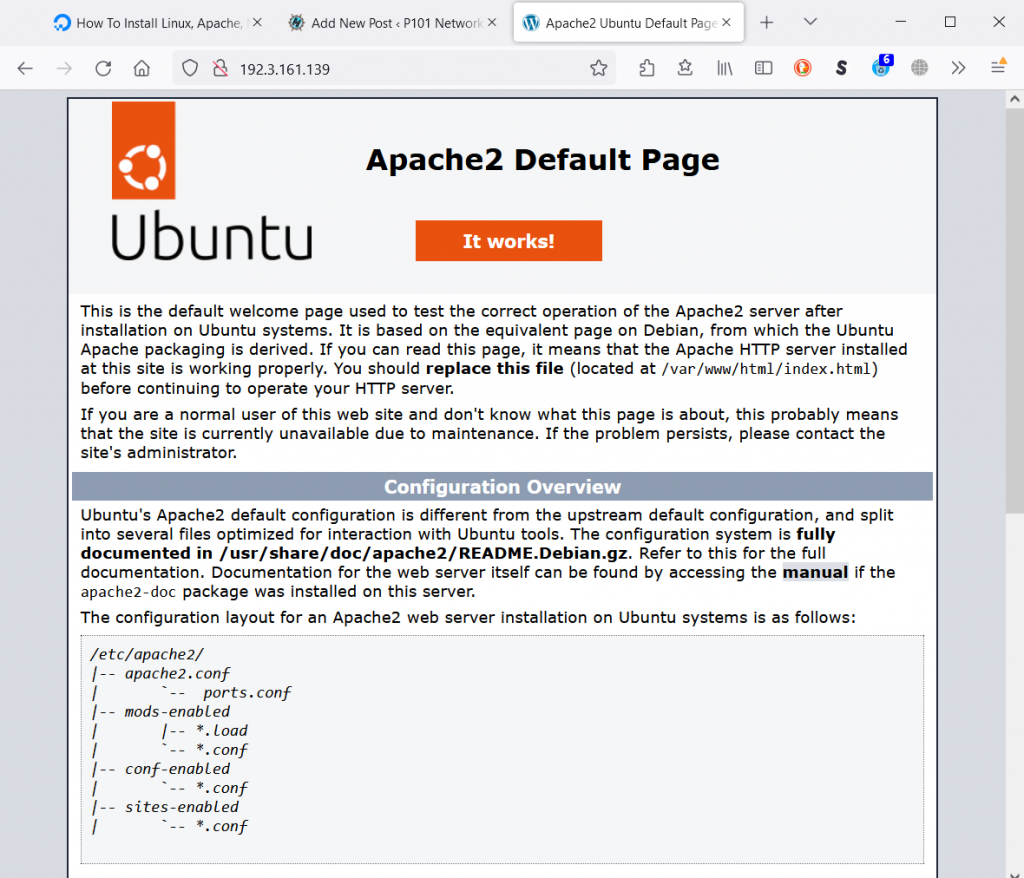Image resolution: width=1024 pixels, height=878 pixels.
Task: Reload the current page
Action: 103,68
